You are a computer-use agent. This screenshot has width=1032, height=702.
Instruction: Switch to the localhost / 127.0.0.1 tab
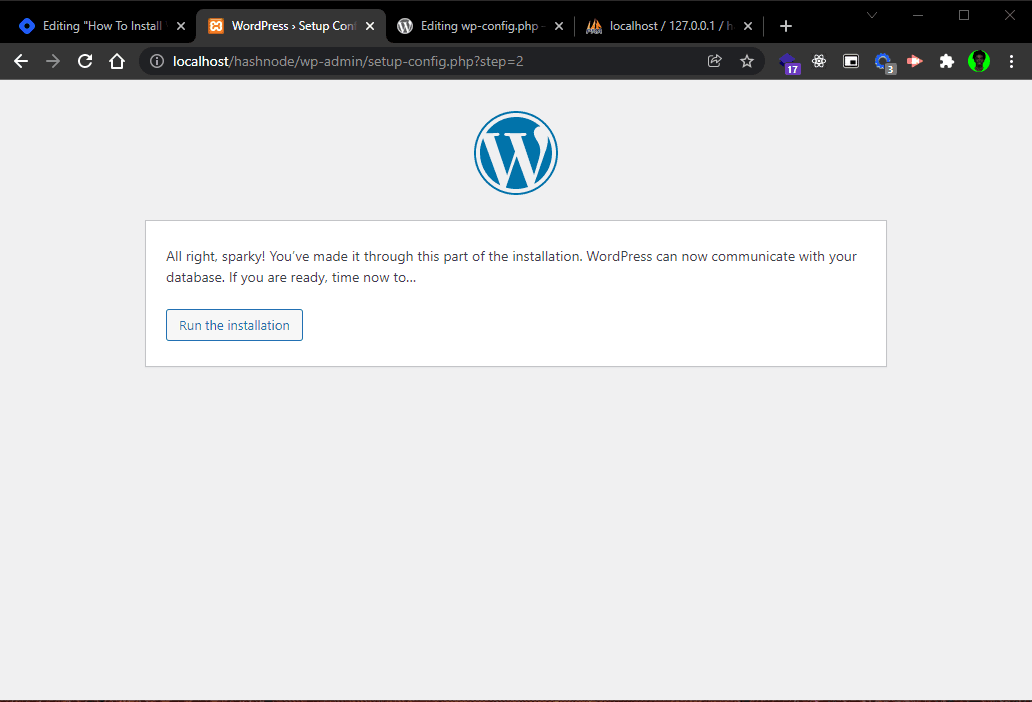click(x=667, y=26)
